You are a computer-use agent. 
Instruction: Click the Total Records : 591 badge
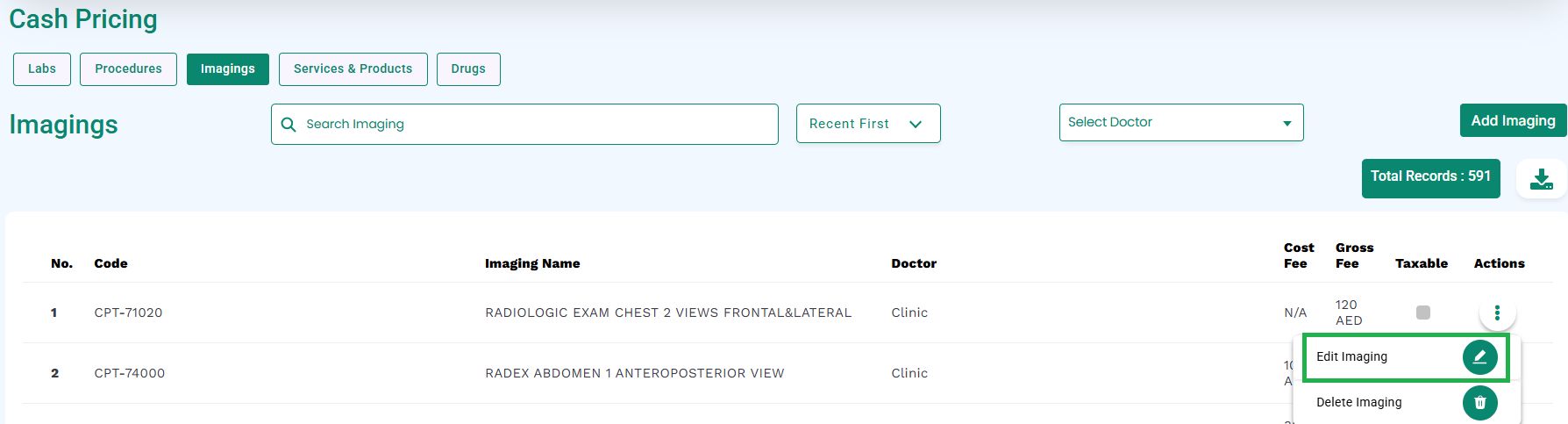point(1431,178)
